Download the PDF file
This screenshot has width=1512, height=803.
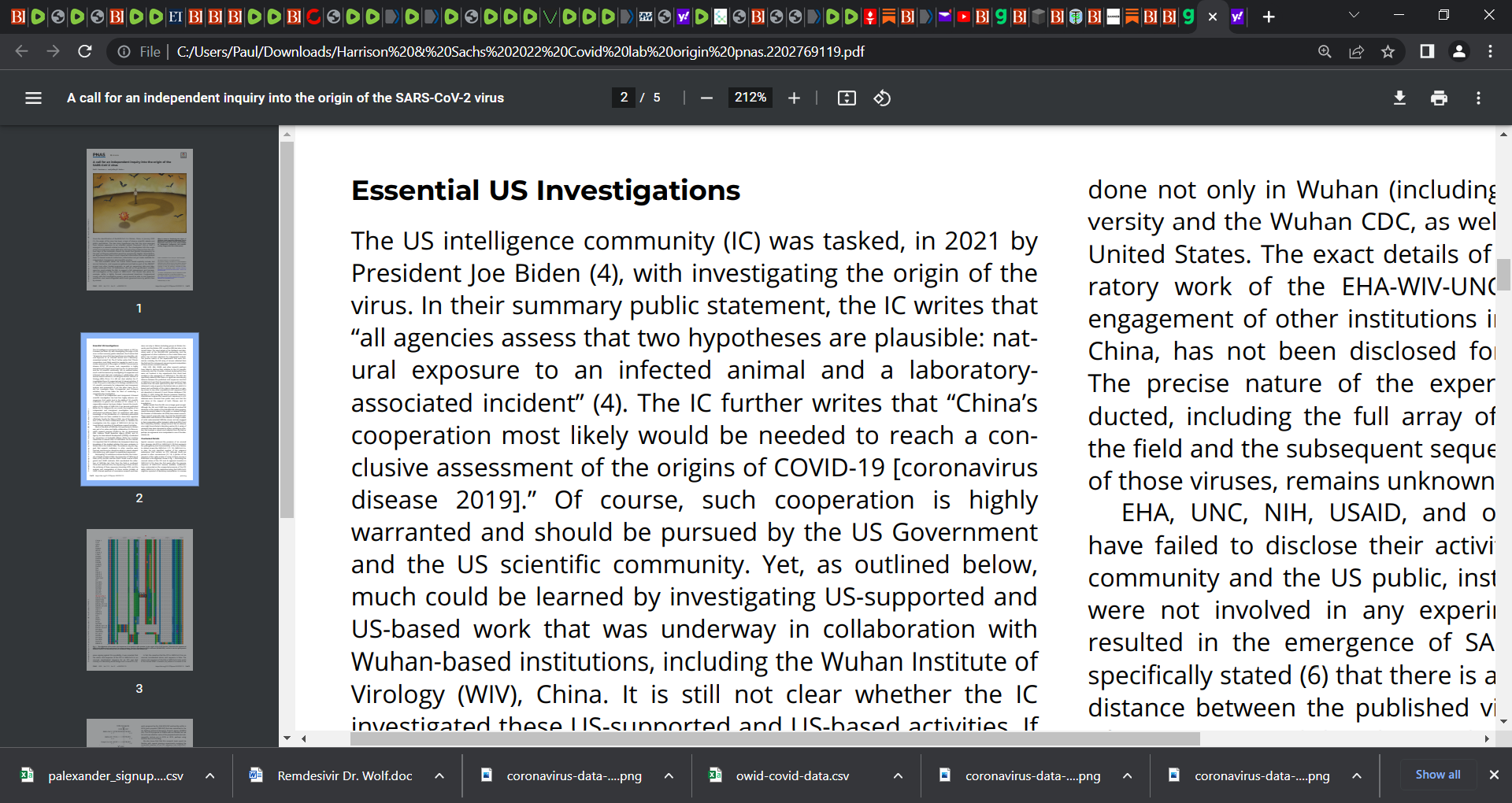click(1399, 98)
